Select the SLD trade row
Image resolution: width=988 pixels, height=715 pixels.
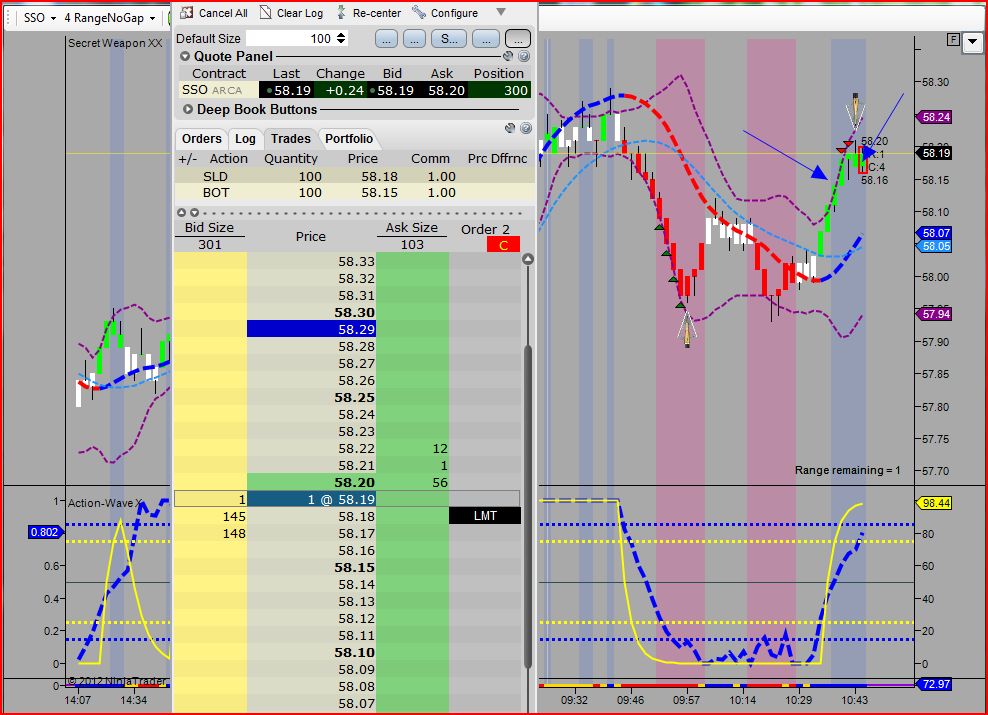click(355, 176)
